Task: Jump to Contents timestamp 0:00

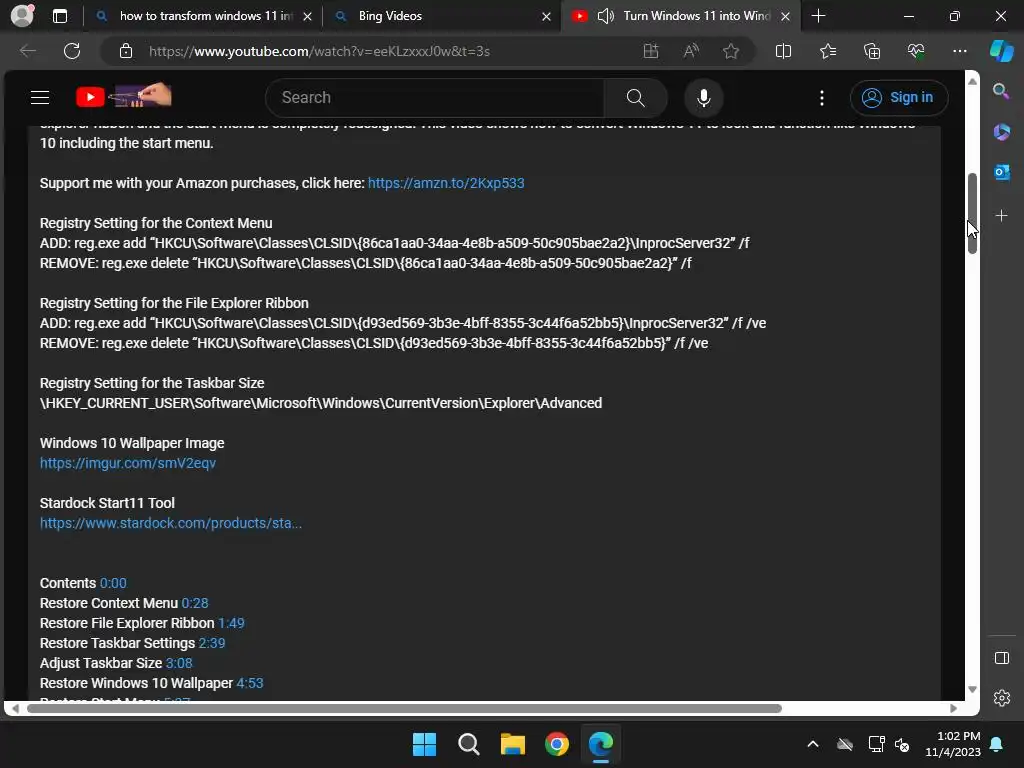Action: pyautogui.click(x=113, y=583)
